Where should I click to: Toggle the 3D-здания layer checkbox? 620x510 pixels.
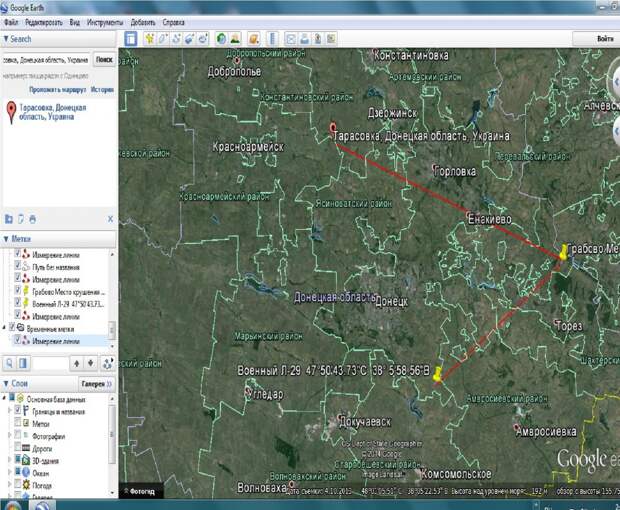tap(17, 459)
